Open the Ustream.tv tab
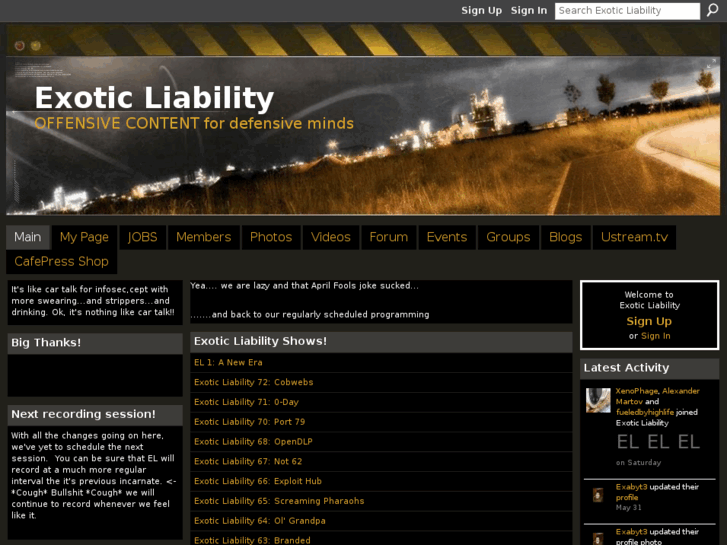 pyautogui.click(x=634, y=237)
